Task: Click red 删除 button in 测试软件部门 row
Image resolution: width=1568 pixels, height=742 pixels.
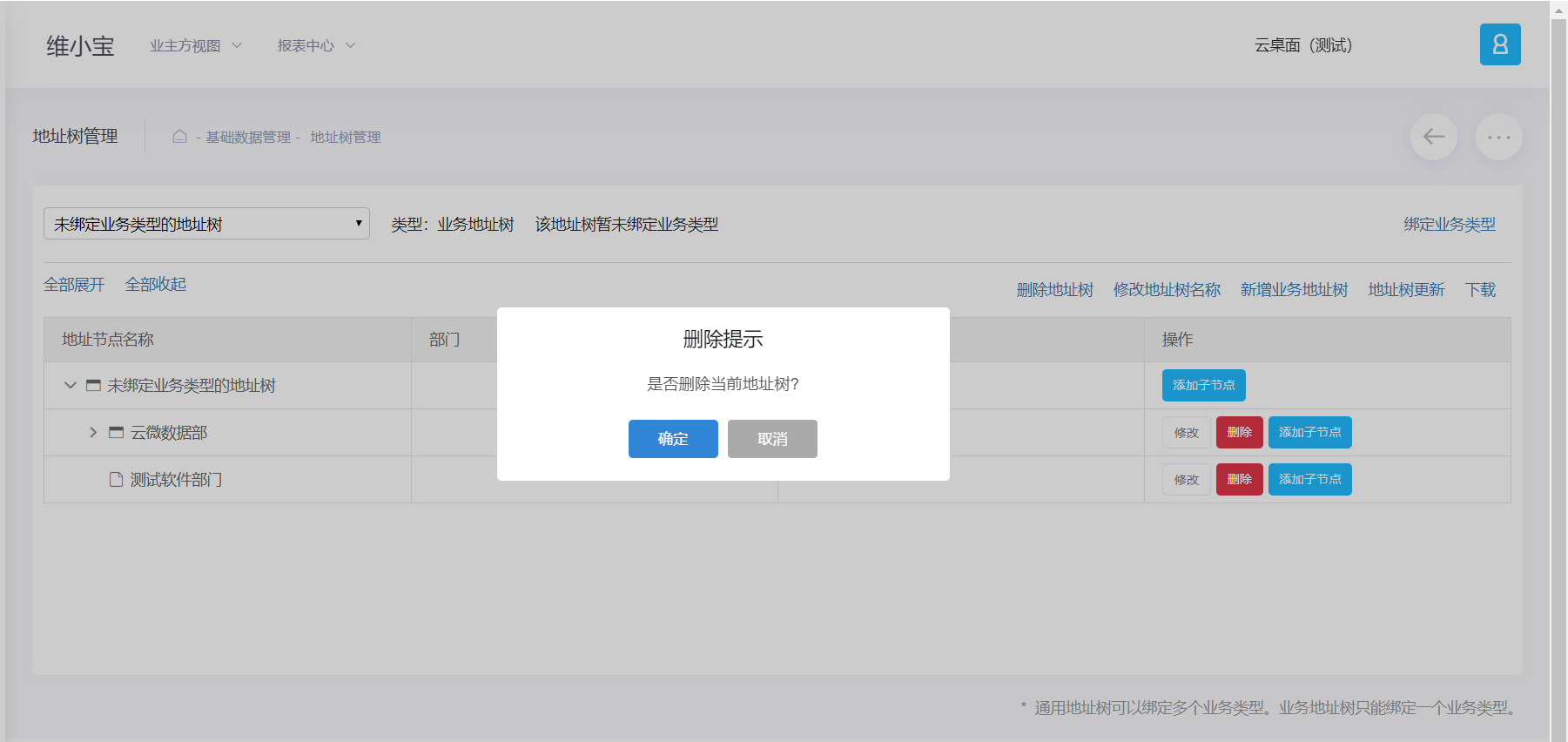Action: 1240,480
